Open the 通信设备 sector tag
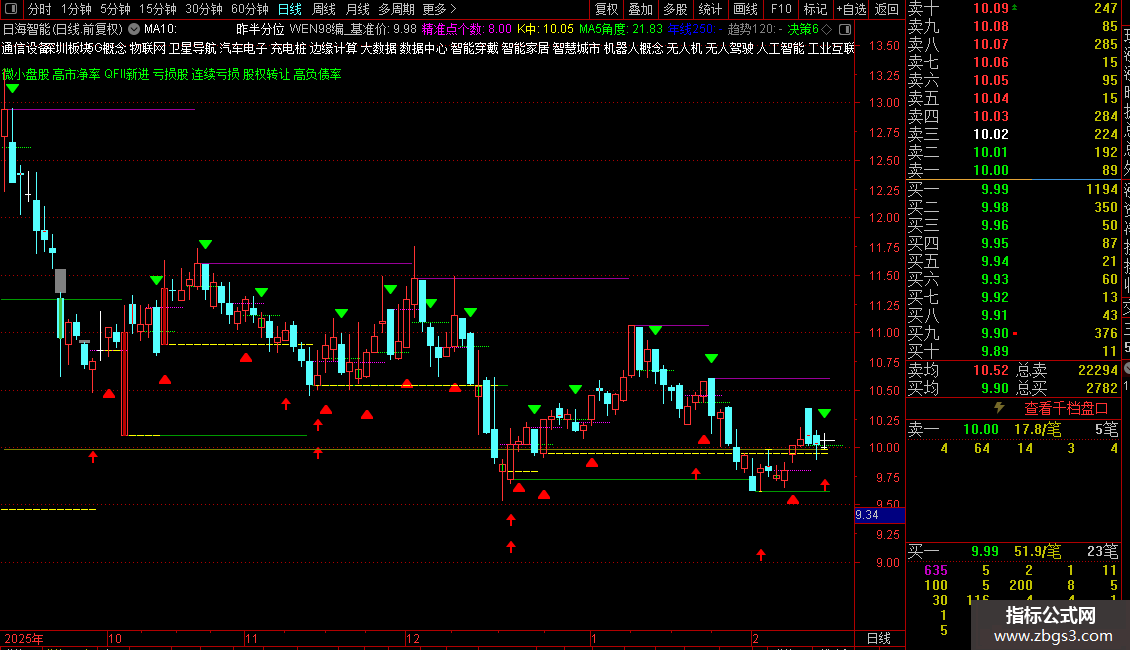Screen dimensions: 1130x650 pyautogui.click(x=25, y=48)
